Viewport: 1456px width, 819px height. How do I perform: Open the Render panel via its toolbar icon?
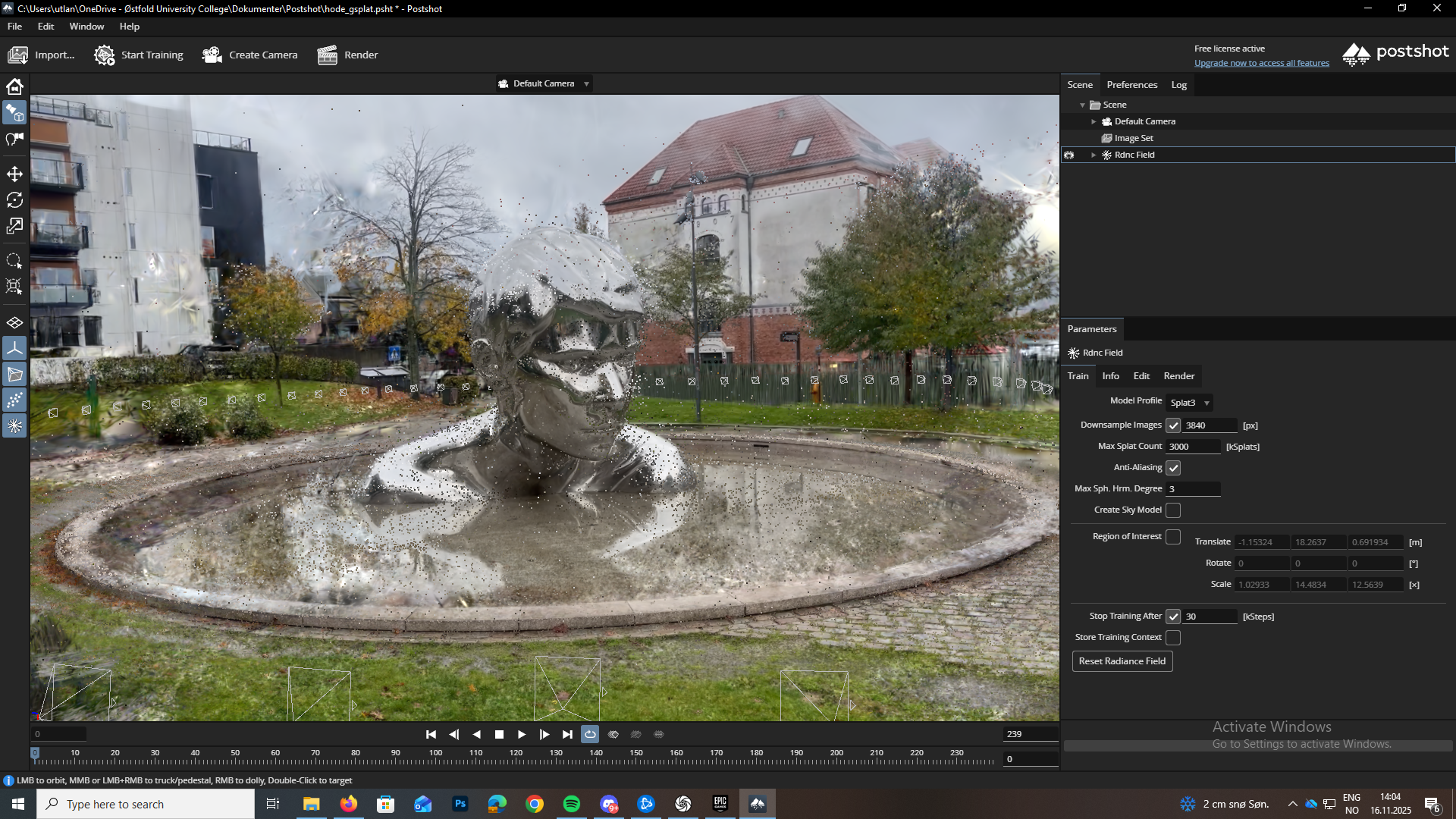click(347, 55)
